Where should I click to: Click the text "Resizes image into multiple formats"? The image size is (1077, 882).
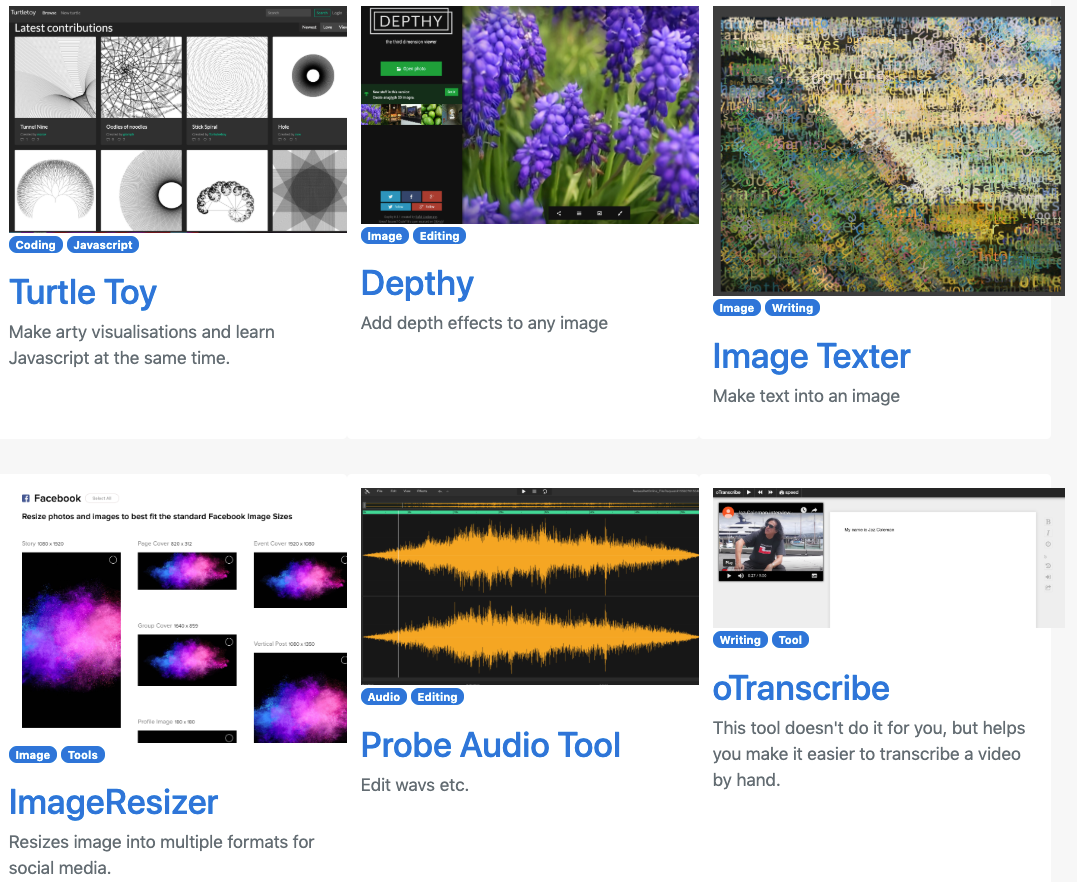pos(161,841)
